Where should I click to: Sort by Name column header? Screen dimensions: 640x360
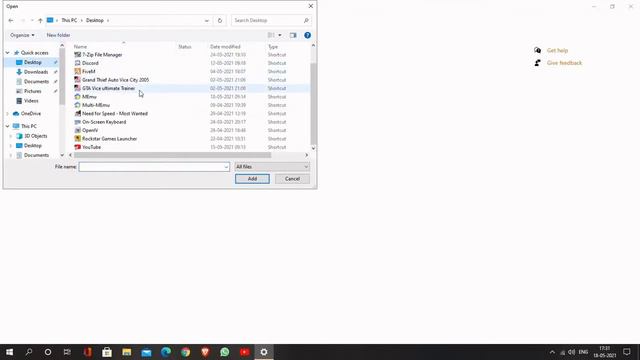80,47
